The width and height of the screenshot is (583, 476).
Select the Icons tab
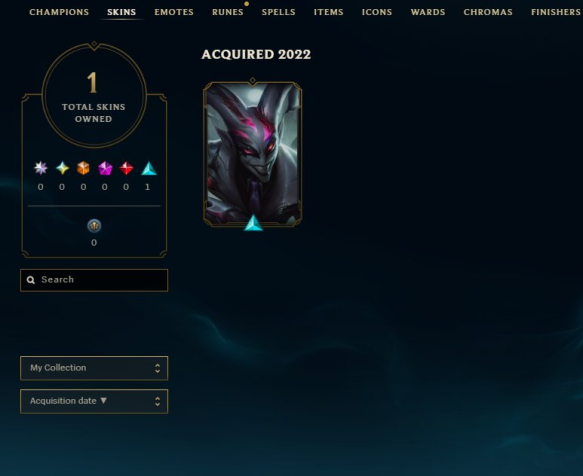pyautogui.click(x=377, y=12)
